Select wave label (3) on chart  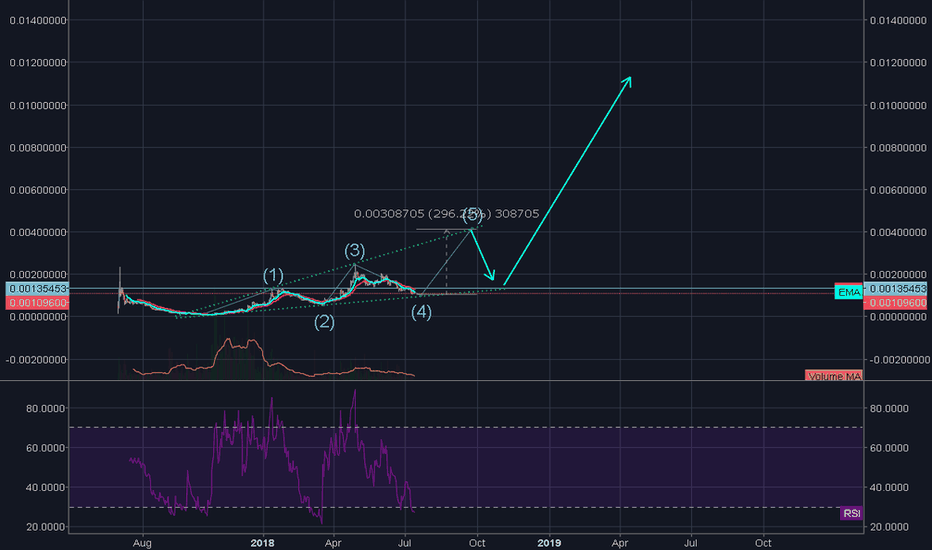[x=355, y=250]
